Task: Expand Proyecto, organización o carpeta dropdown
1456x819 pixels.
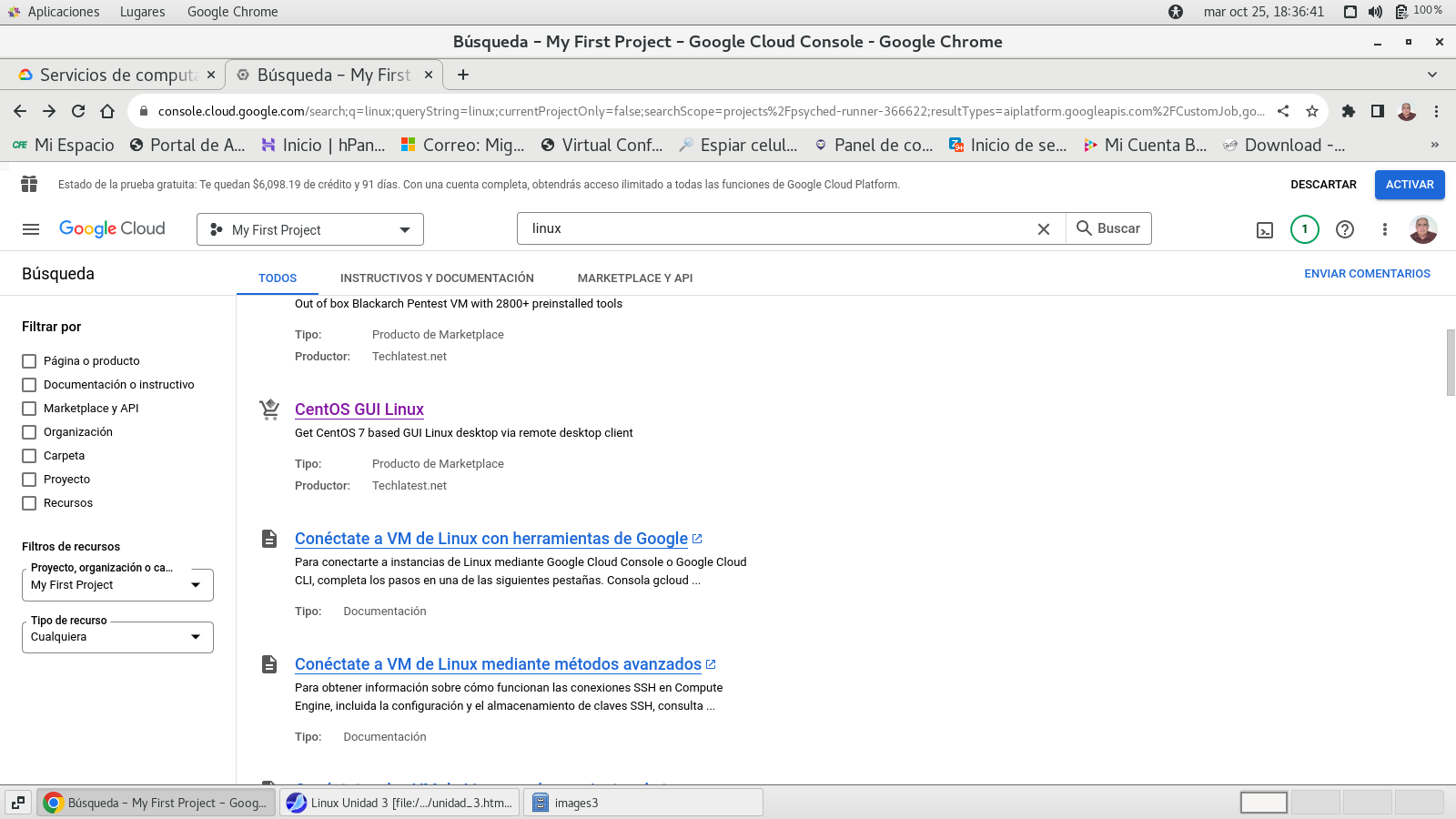Action: (x=117, y=585)
